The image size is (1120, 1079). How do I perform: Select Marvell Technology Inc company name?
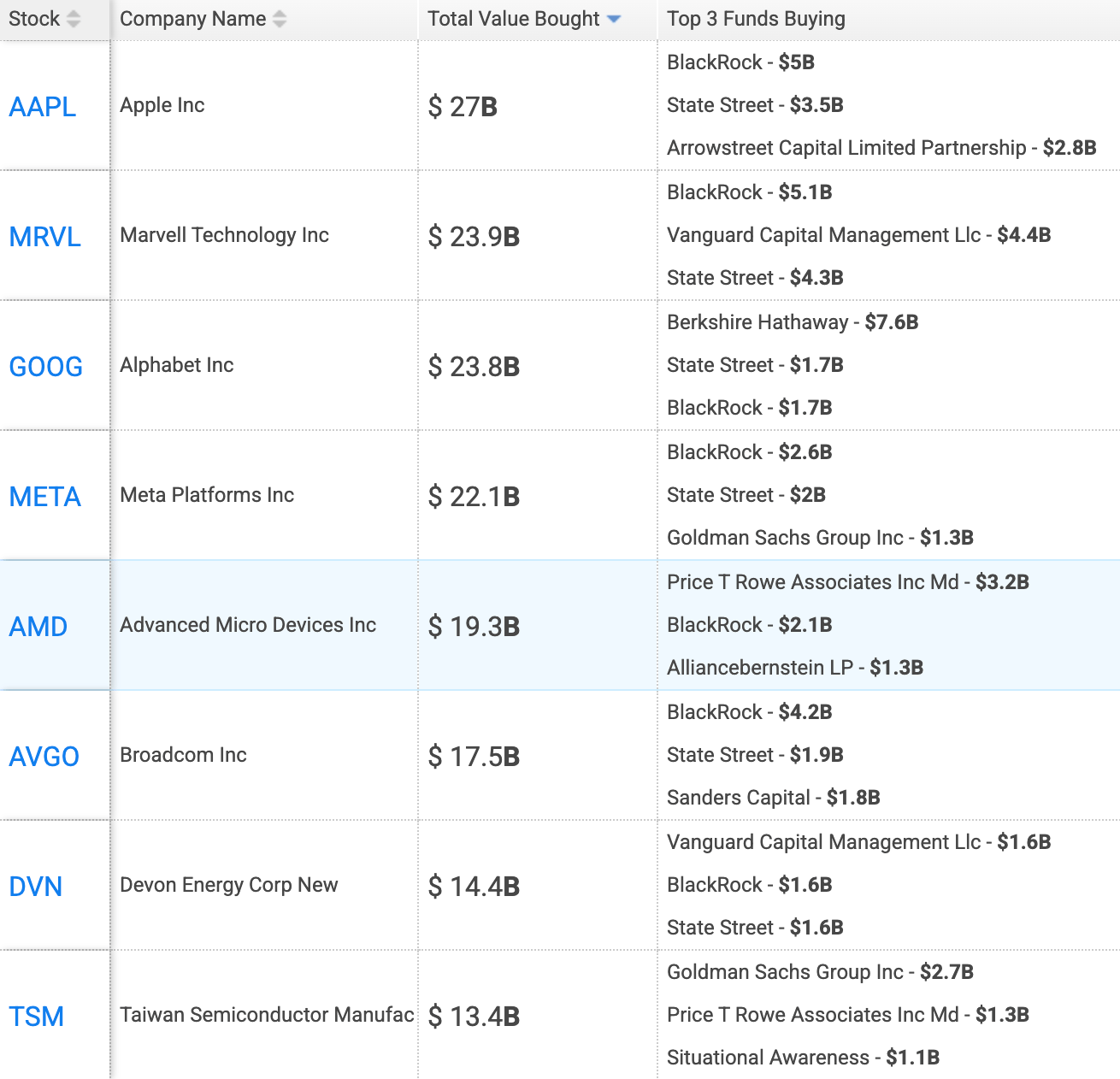[225, 235]
